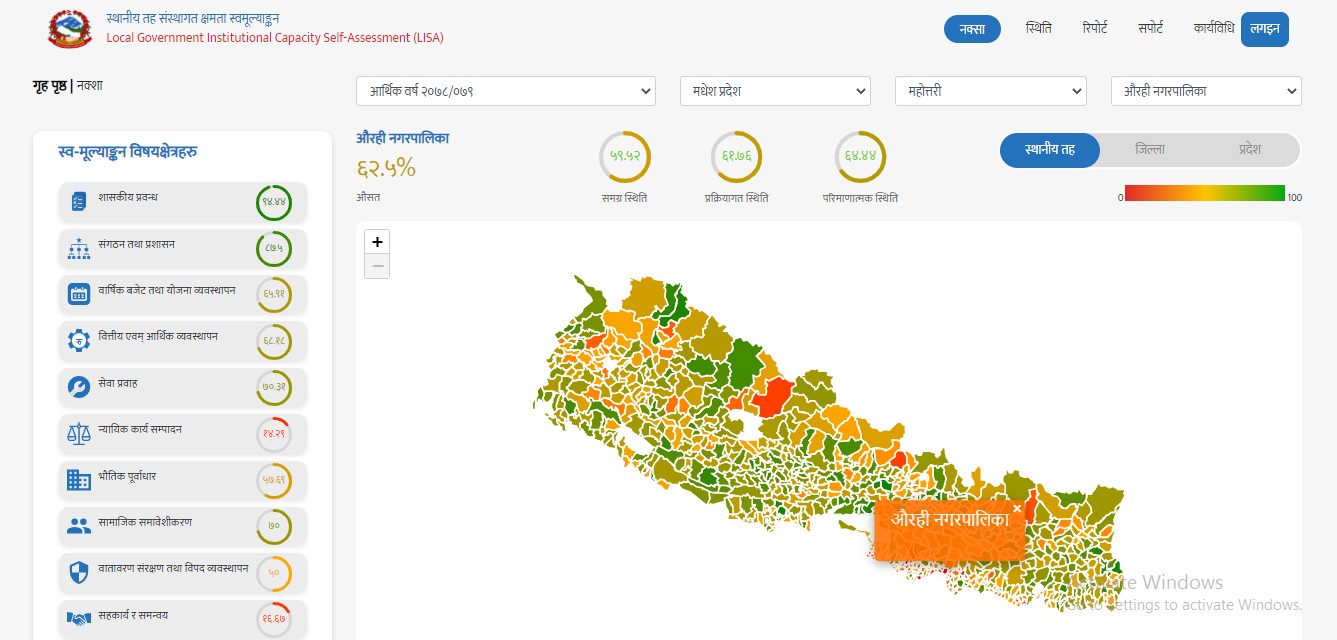Open the महोत्तरी district dropdown
Viewport: 1337px width, 640px height.
990,91
